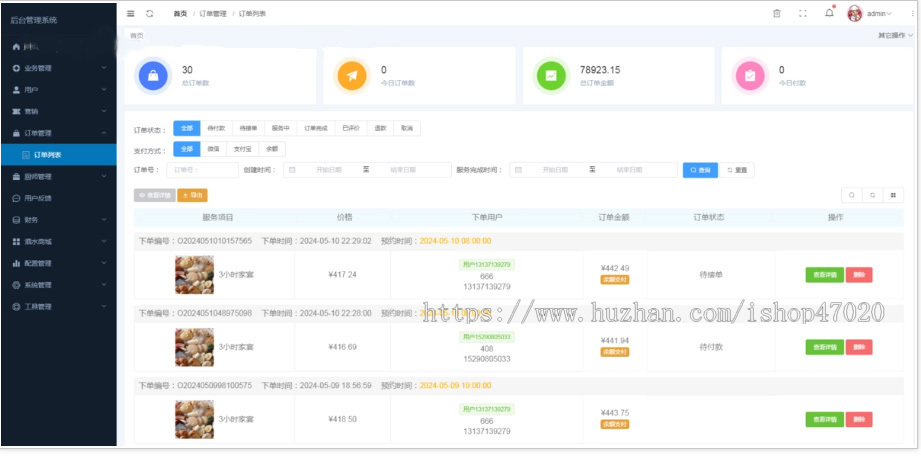Click the admin avatar picture
Image resolution: width=921 pixels, height=472 pixels.
(855, 13)
